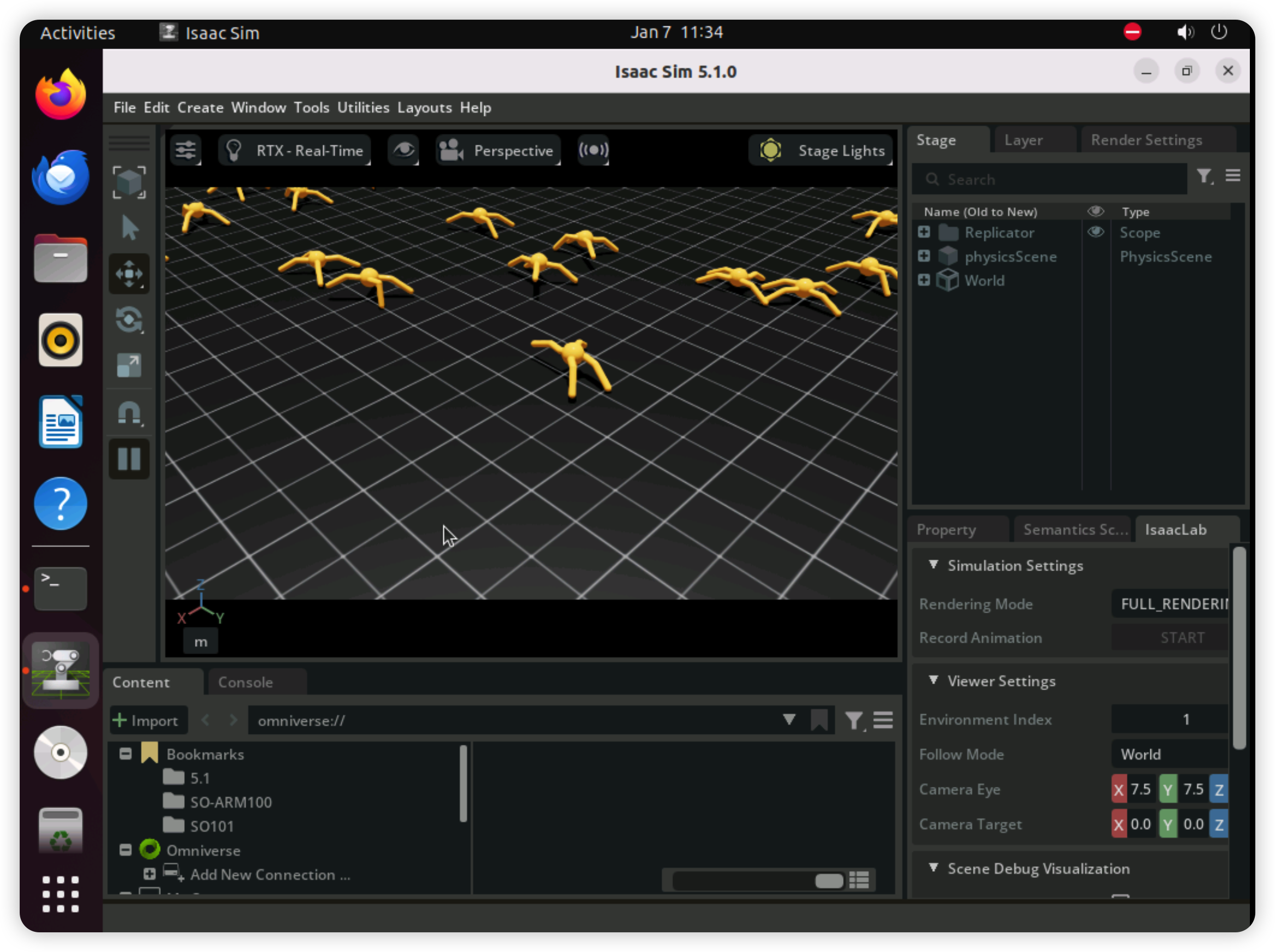Image resolution: width=1275 pixels, height=952 pixels.
Task: Click the Stage filter funnel icon
Action: (1203, 177)
